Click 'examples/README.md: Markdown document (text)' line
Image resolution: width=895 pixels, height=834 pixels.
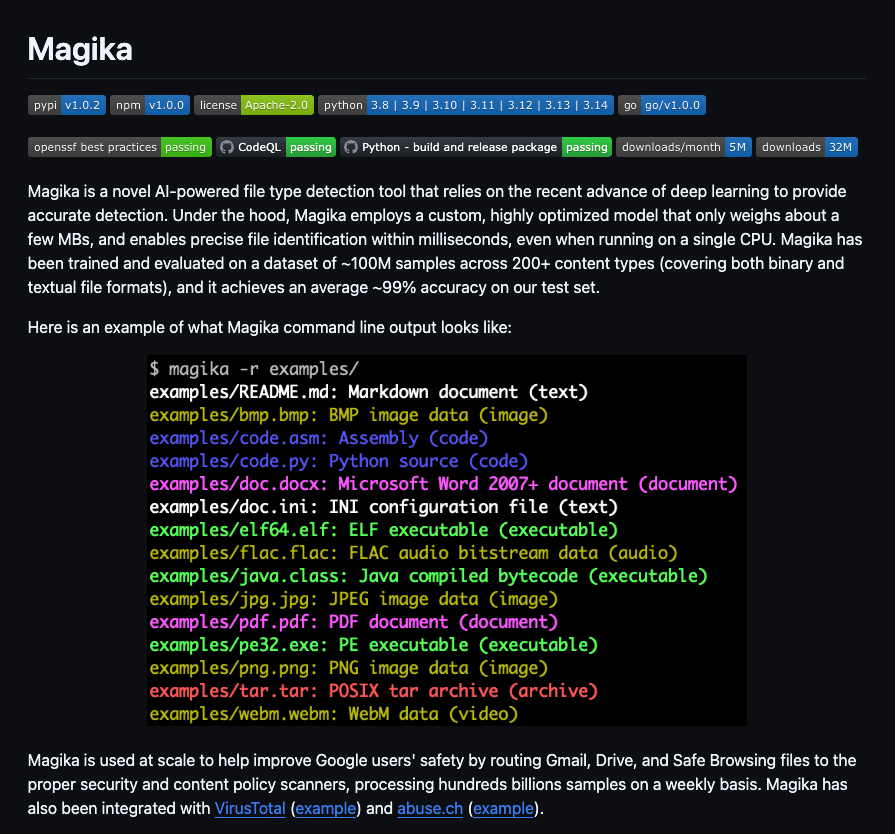(x=369, y=392)
